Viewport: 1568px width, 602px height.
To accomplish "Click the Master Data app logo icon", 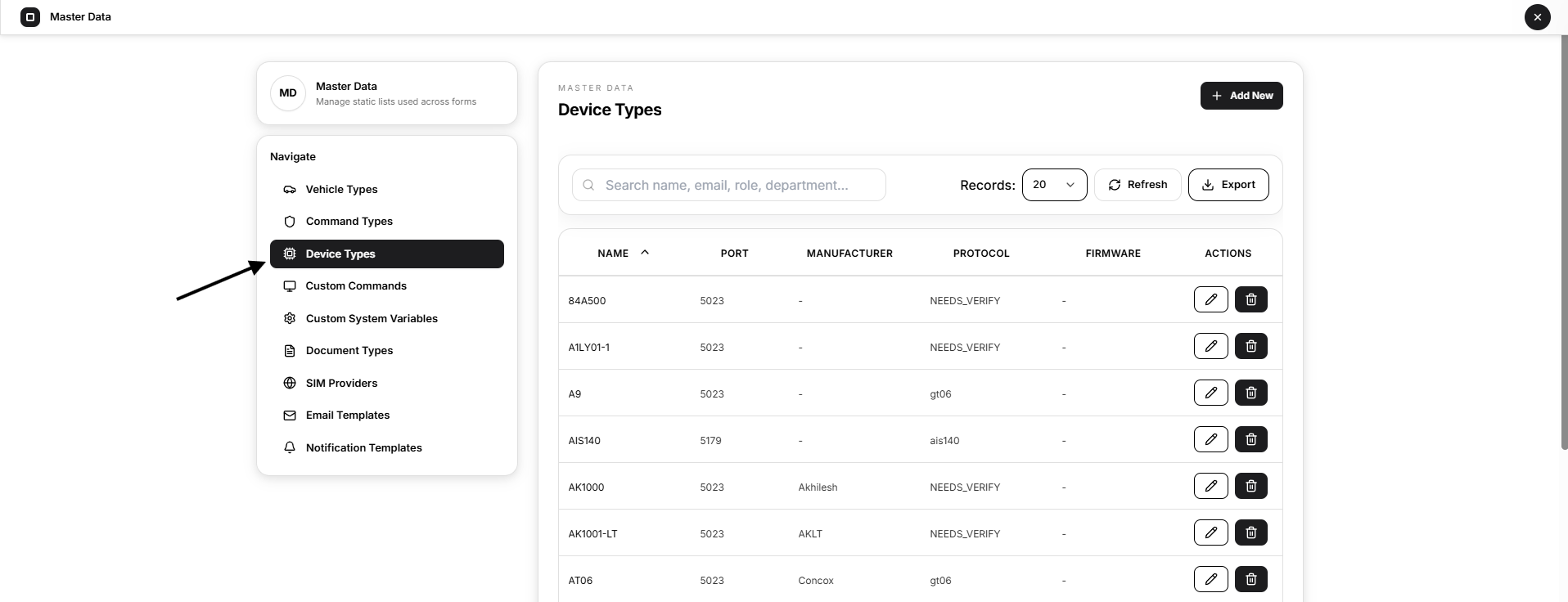I will [30, 16].
